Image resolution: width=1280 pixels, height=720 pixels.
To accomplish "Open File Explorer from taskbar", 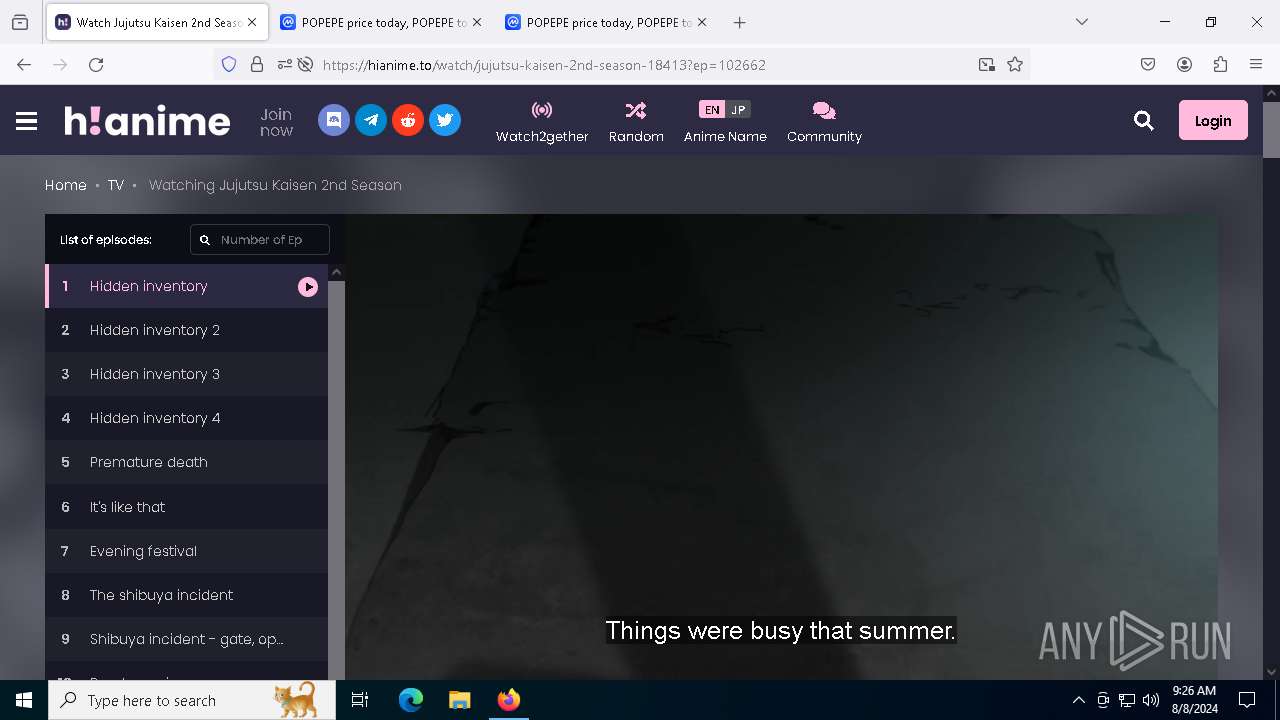I will [459, 700].
